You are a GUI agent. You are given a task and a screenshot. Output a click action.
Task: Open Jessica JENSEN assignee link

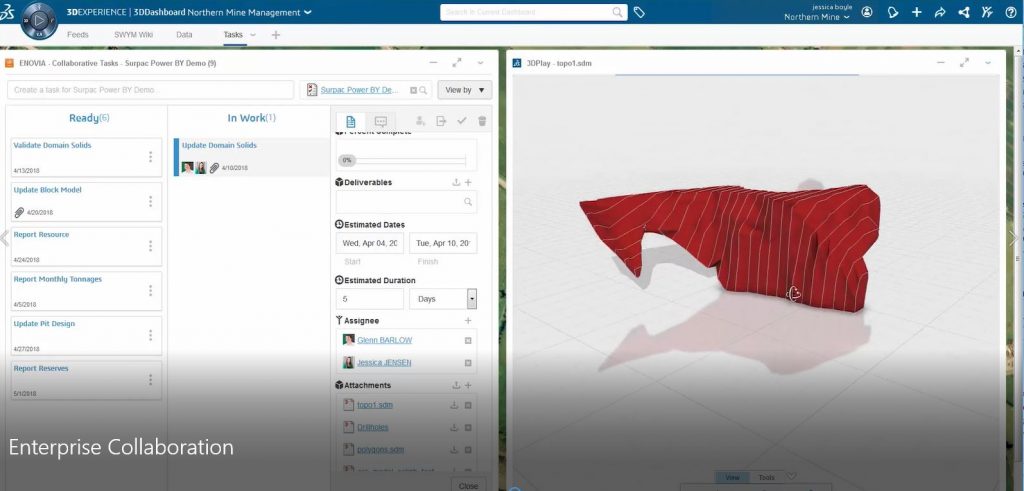(x=384, y=362)
